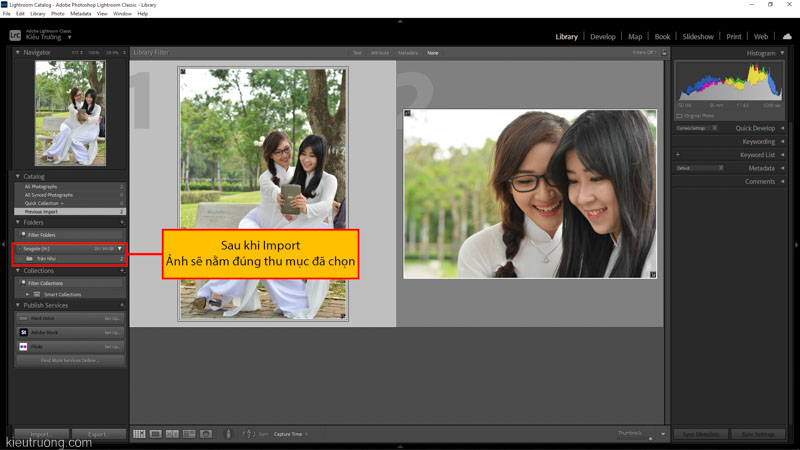Hide the right panel with edge arrow

(796, 245)
